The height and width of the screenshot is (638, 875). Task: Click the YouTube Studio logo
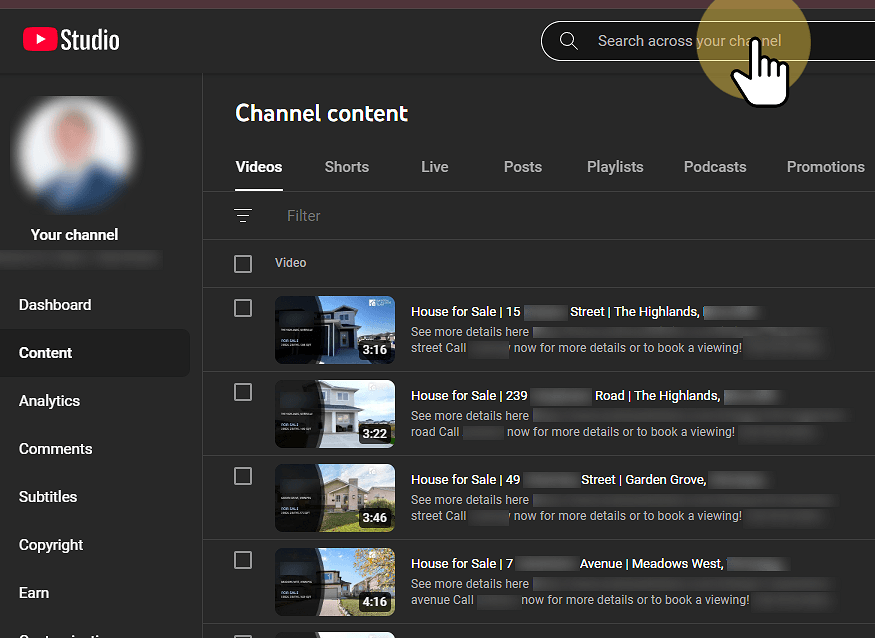pyautogui.click(x=71, y=40)
